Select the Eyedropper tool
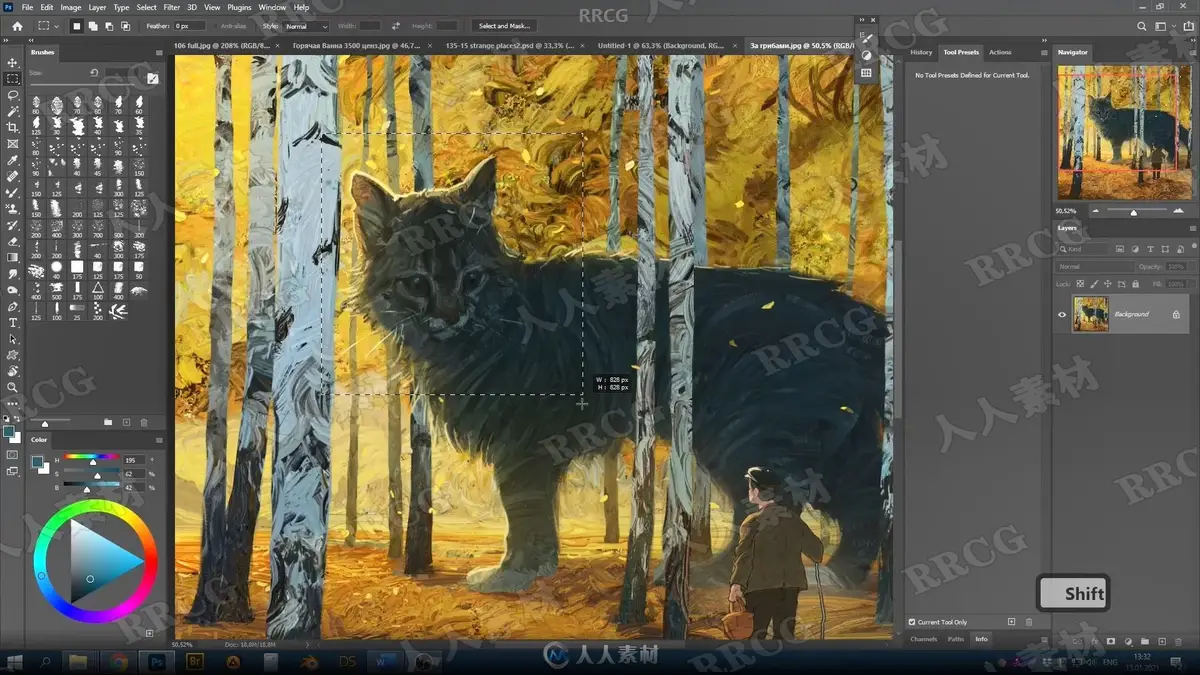 [x=13, y=160]
